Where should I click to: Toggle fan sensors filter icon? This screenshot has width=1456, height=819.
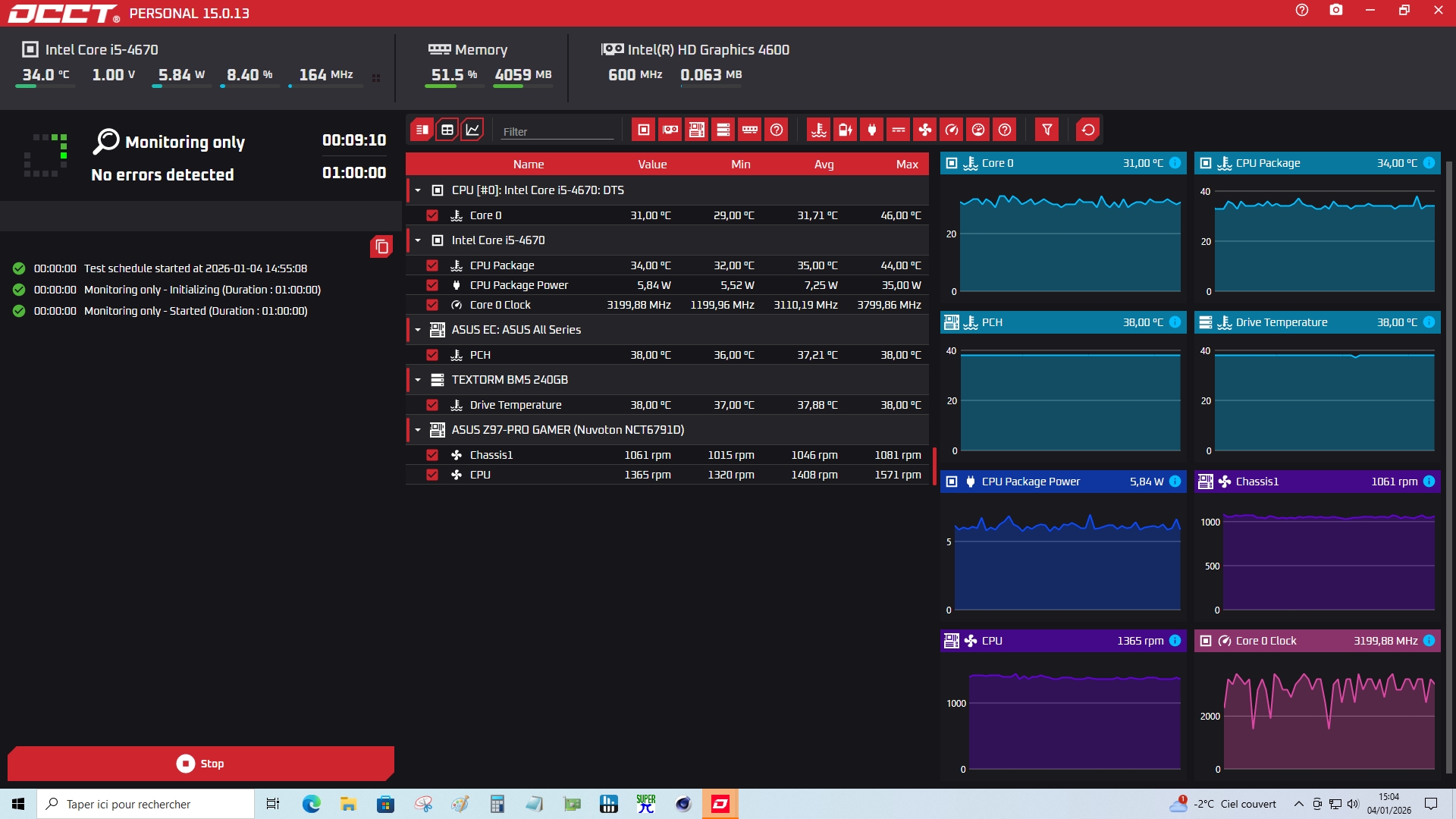(925, 130)
